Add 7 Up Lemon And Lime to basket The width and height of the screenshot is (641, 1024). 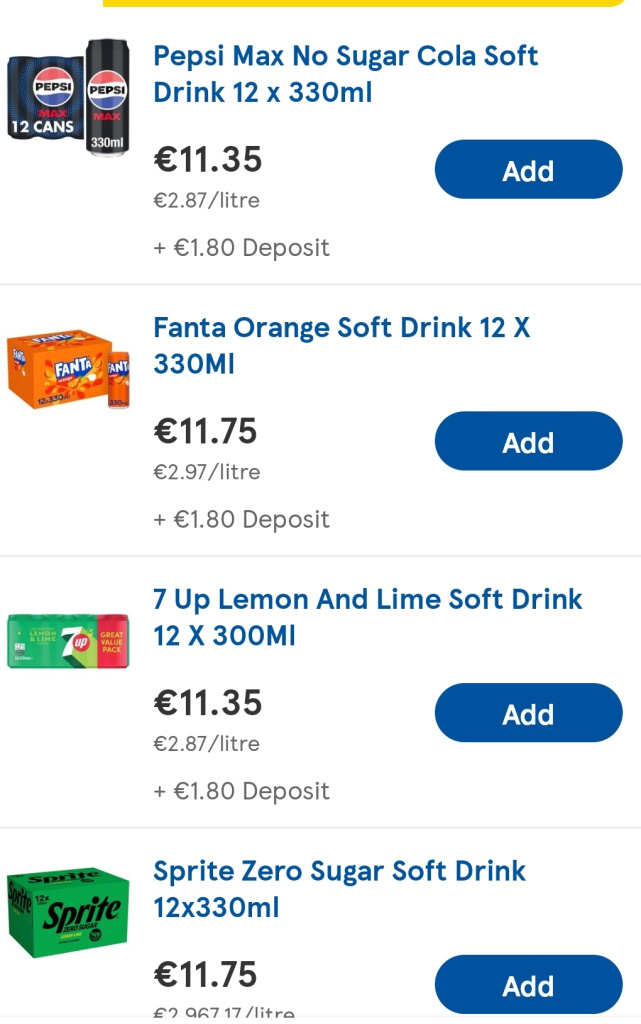(x=528, y=713)
